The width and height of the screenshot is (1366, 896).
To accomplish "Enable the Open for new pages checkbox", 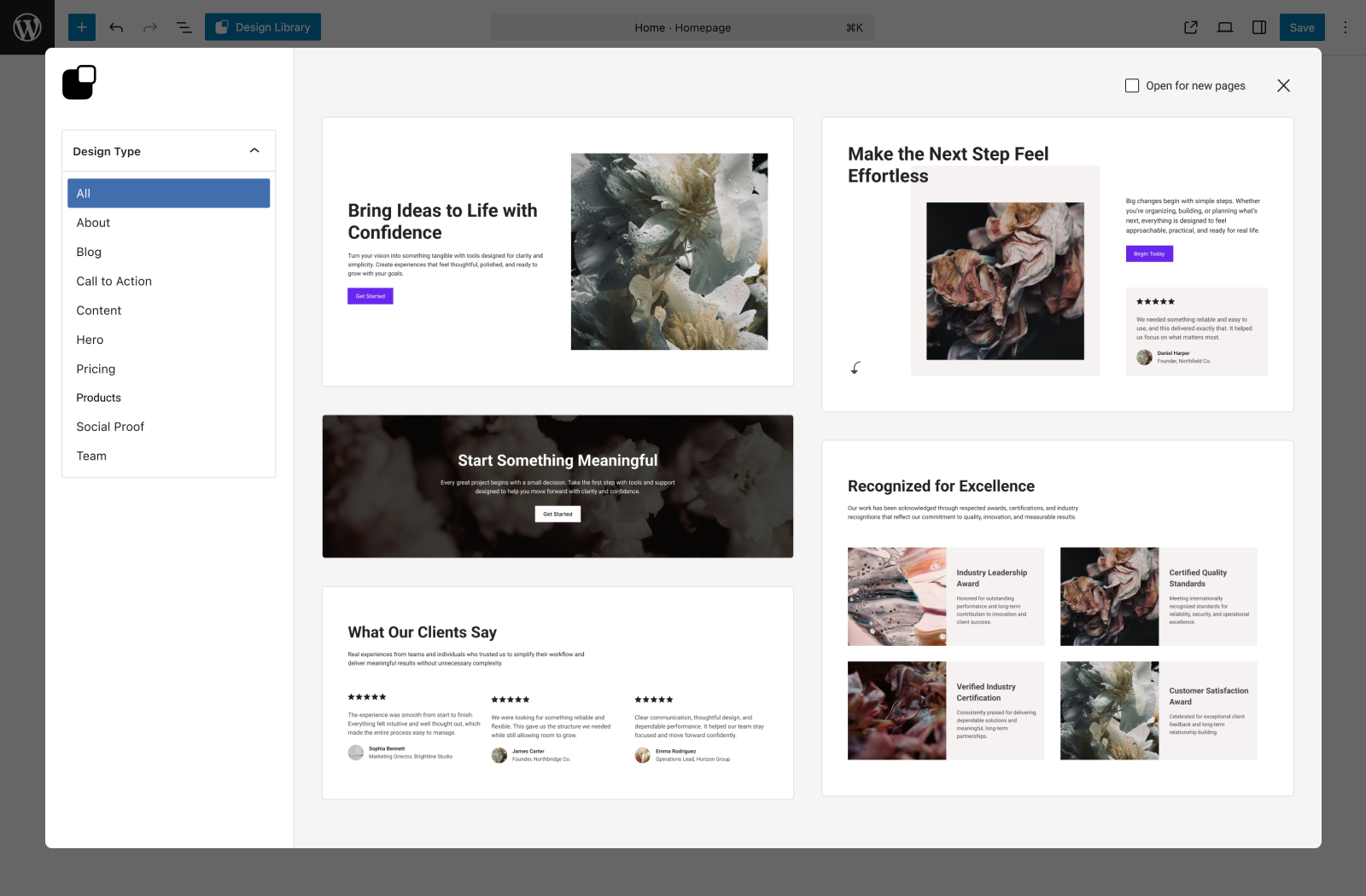I will [1132, 85].
